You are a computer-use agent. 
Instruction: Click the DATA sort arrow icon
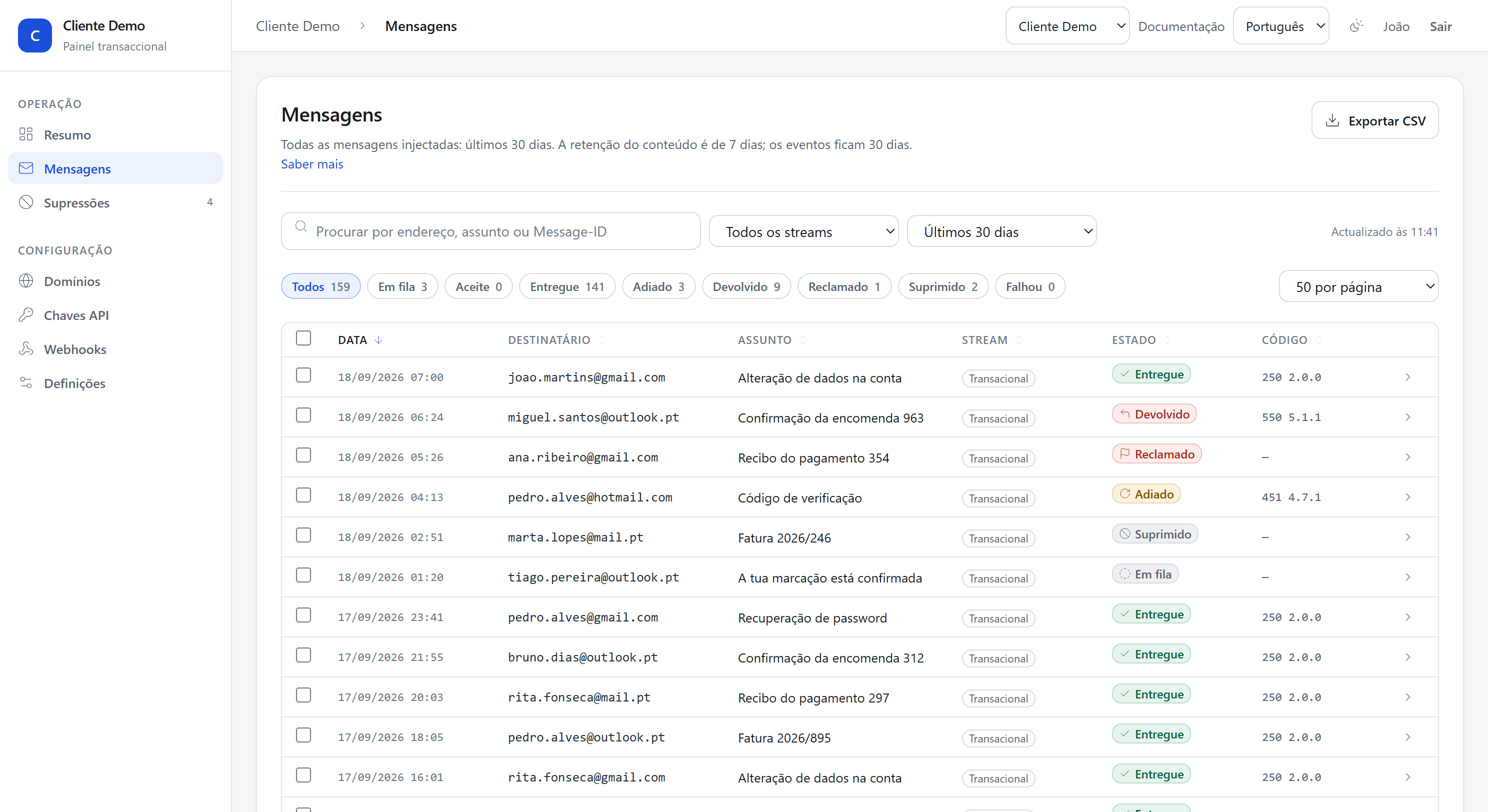click(378, 340)
